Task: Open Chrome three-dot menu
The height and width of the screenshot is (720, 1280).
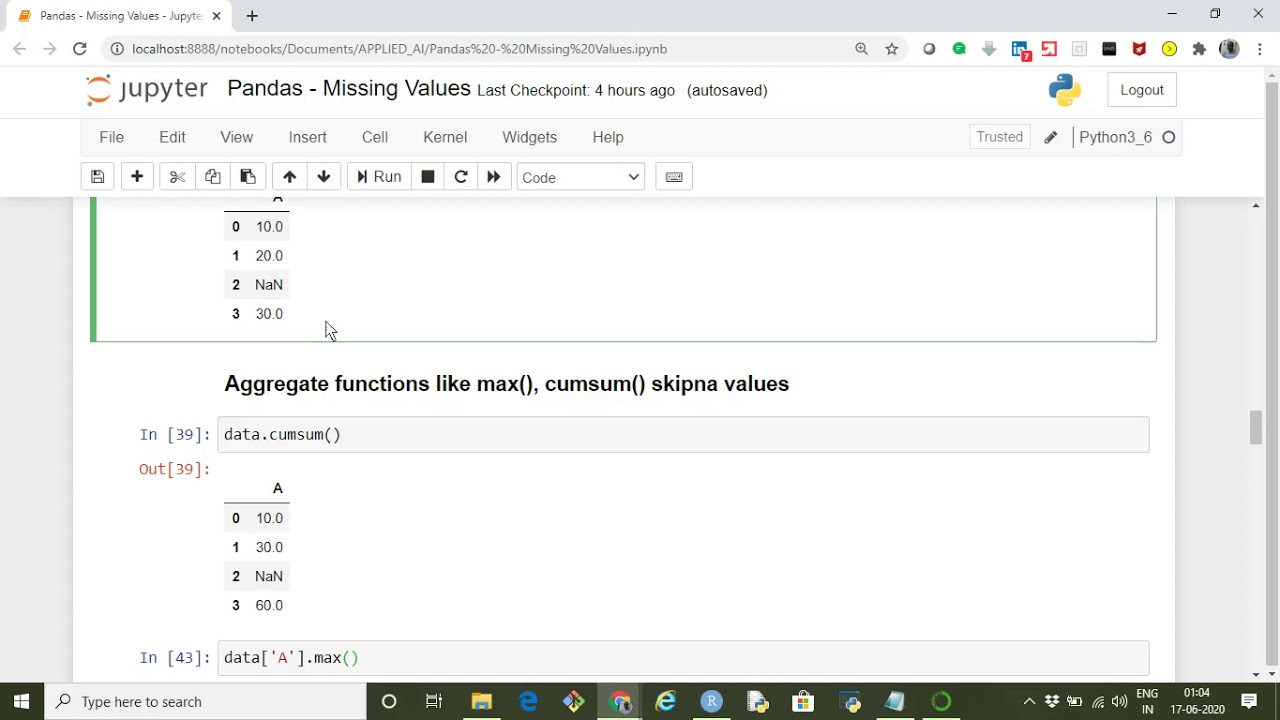Action: click(x=1258, y=48)
